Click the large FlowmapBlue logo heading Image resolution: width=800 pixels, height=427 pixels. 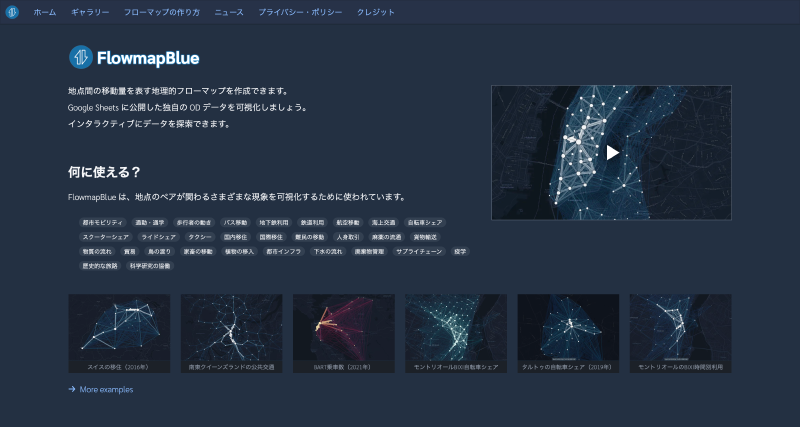point(134,58)
